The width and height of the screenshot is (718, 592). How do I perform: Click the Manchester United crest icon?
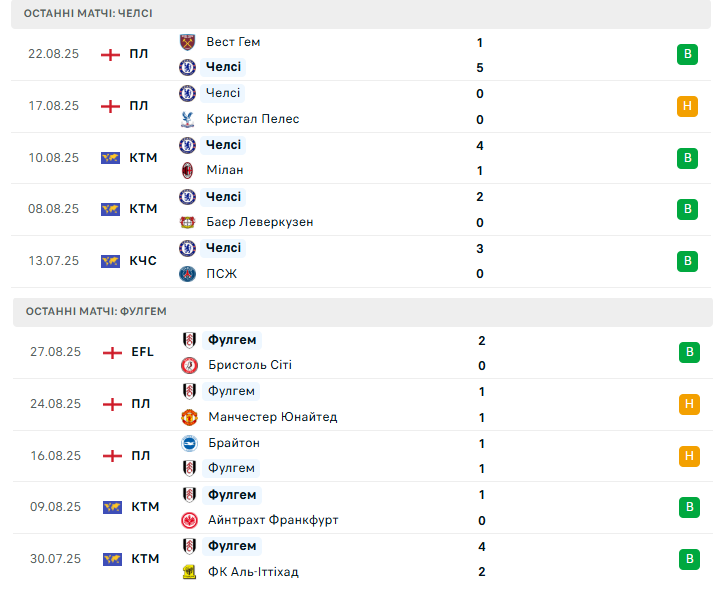point(189,417)
